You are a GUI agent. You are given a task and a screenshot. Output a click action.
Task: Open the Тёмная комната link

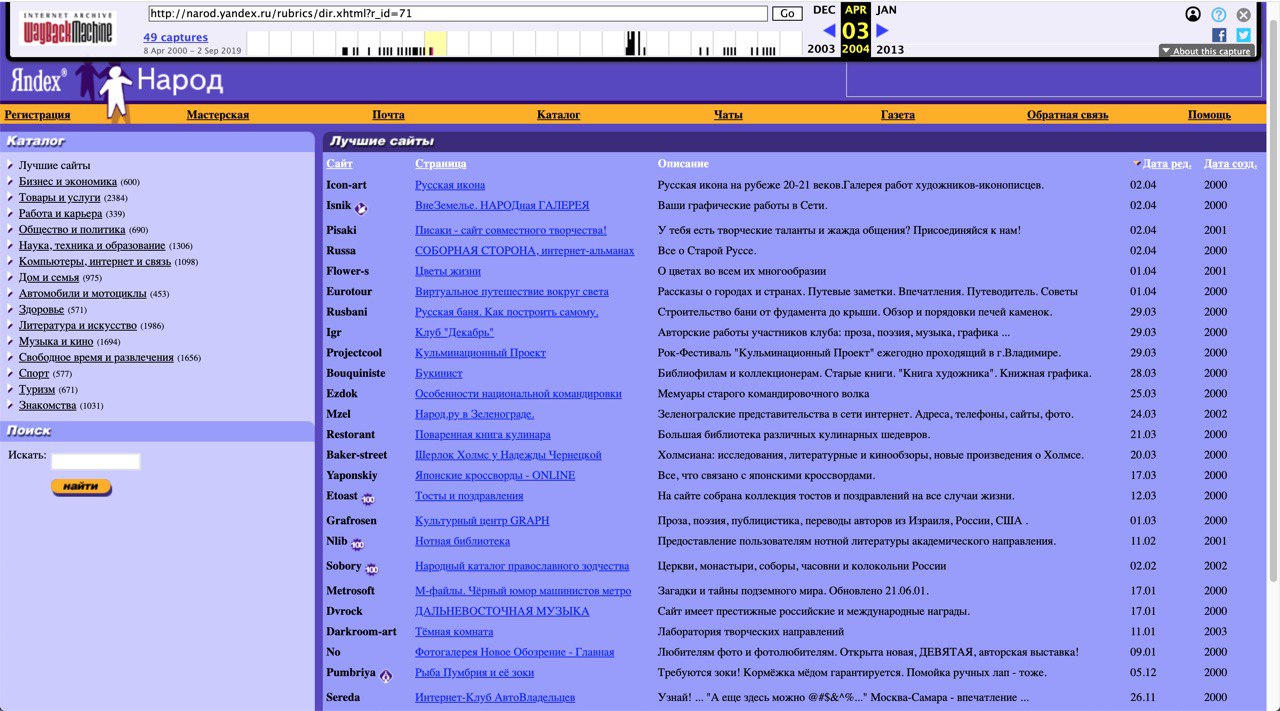click(x=454, y=632)
